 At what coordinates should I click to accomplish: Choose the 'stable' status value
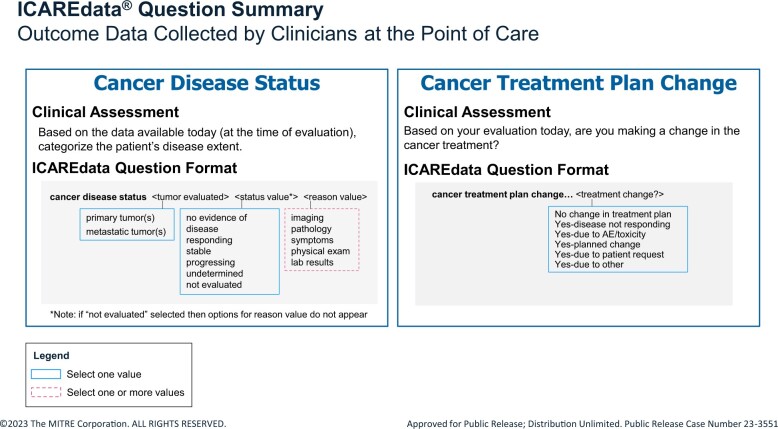tap(198, 251)
